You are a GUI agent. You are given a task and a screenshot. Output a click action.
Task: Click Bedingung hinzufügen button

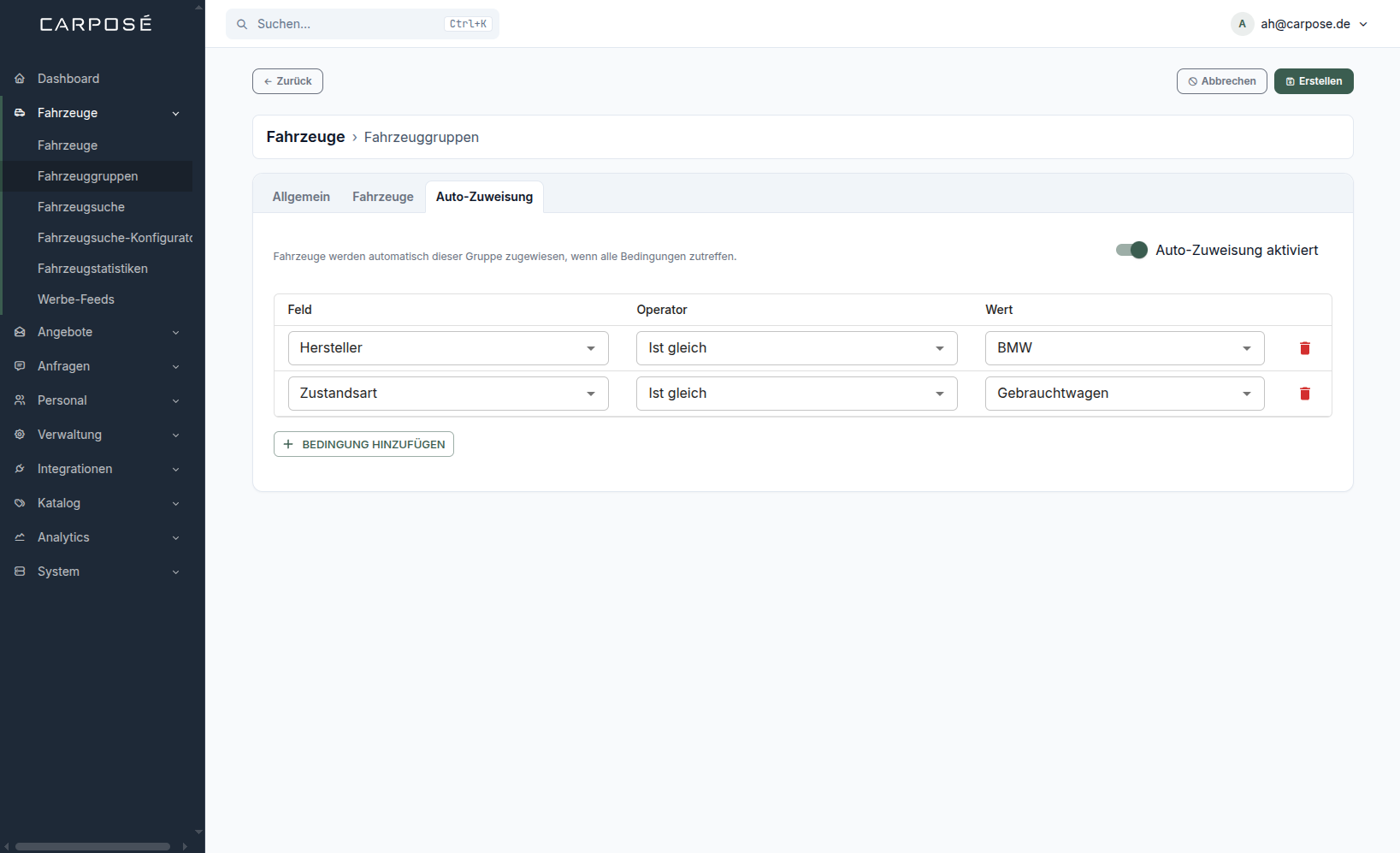[363, 444]
